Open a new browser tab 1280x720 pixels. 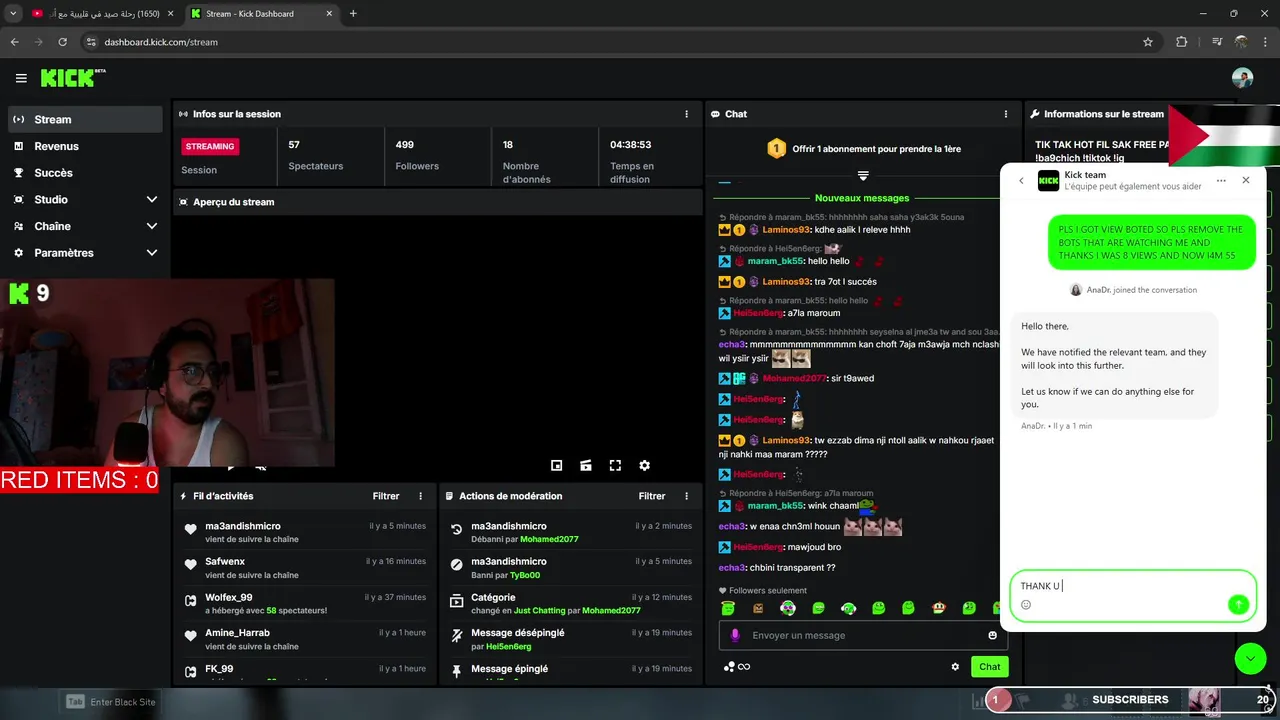point(353,14)
